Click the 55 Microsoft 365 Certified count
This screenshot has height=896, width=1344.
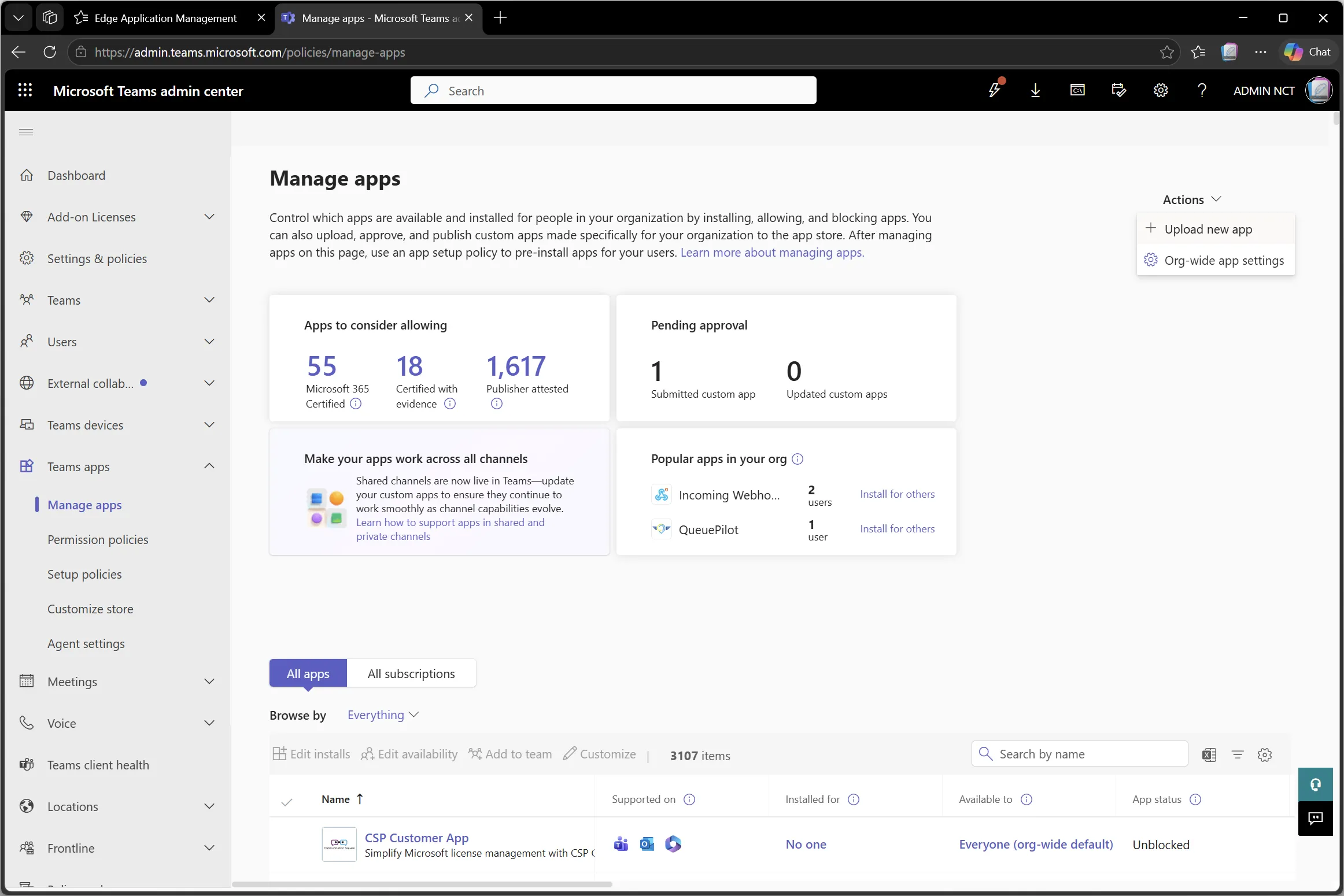tap(322, 366)
